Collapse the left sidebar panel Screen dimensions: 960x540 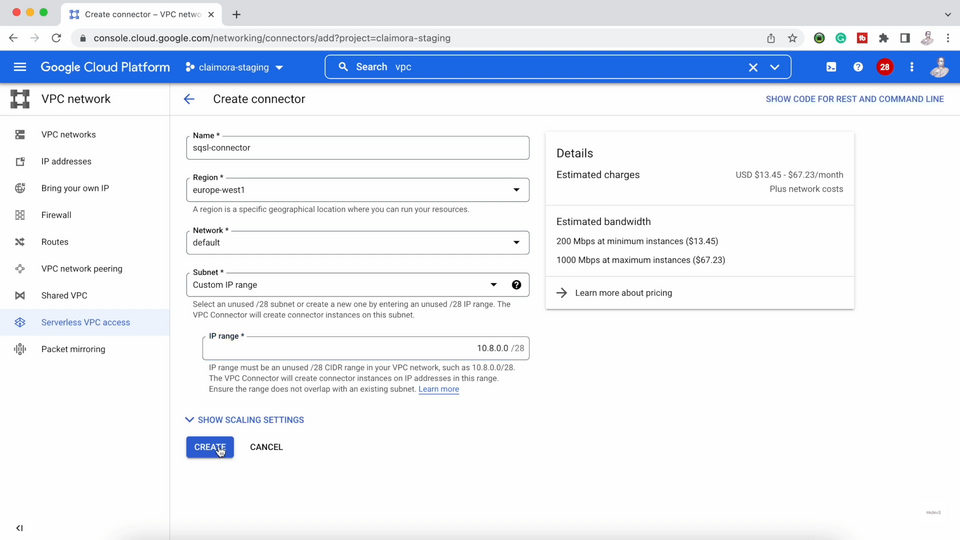(20, 528)
